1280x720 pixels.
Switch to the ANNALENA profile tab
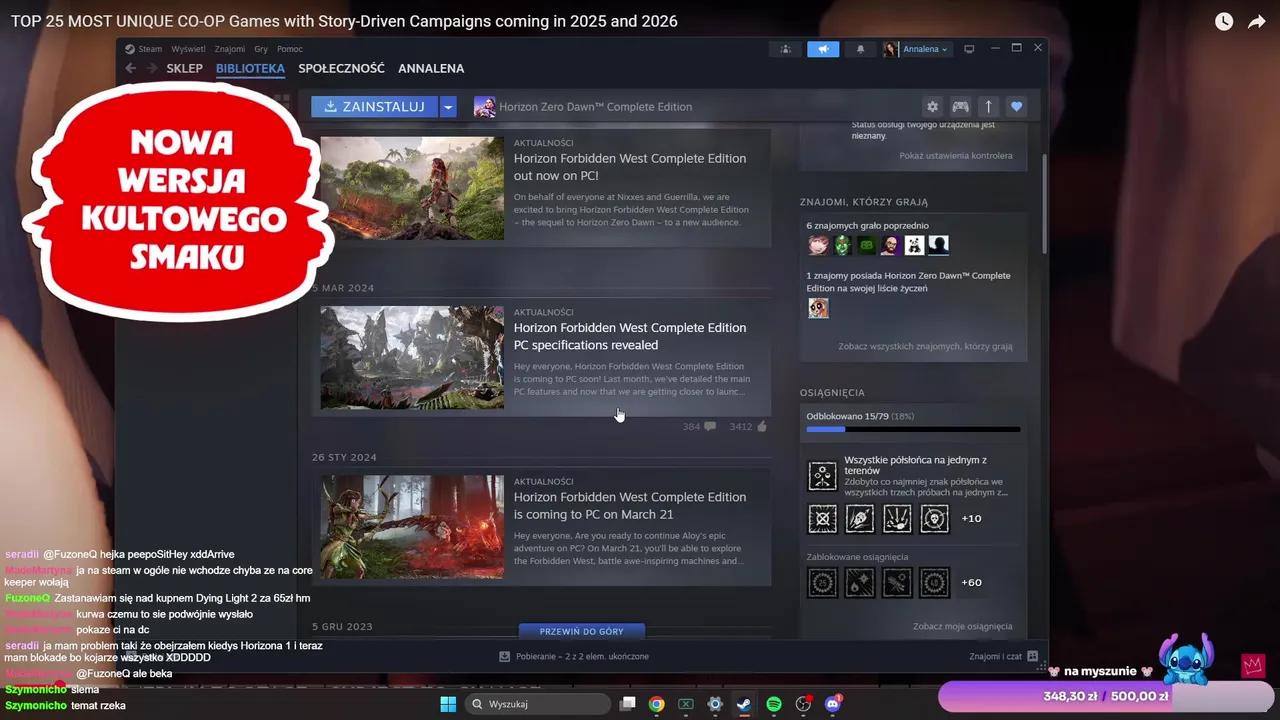click(431, 68)
